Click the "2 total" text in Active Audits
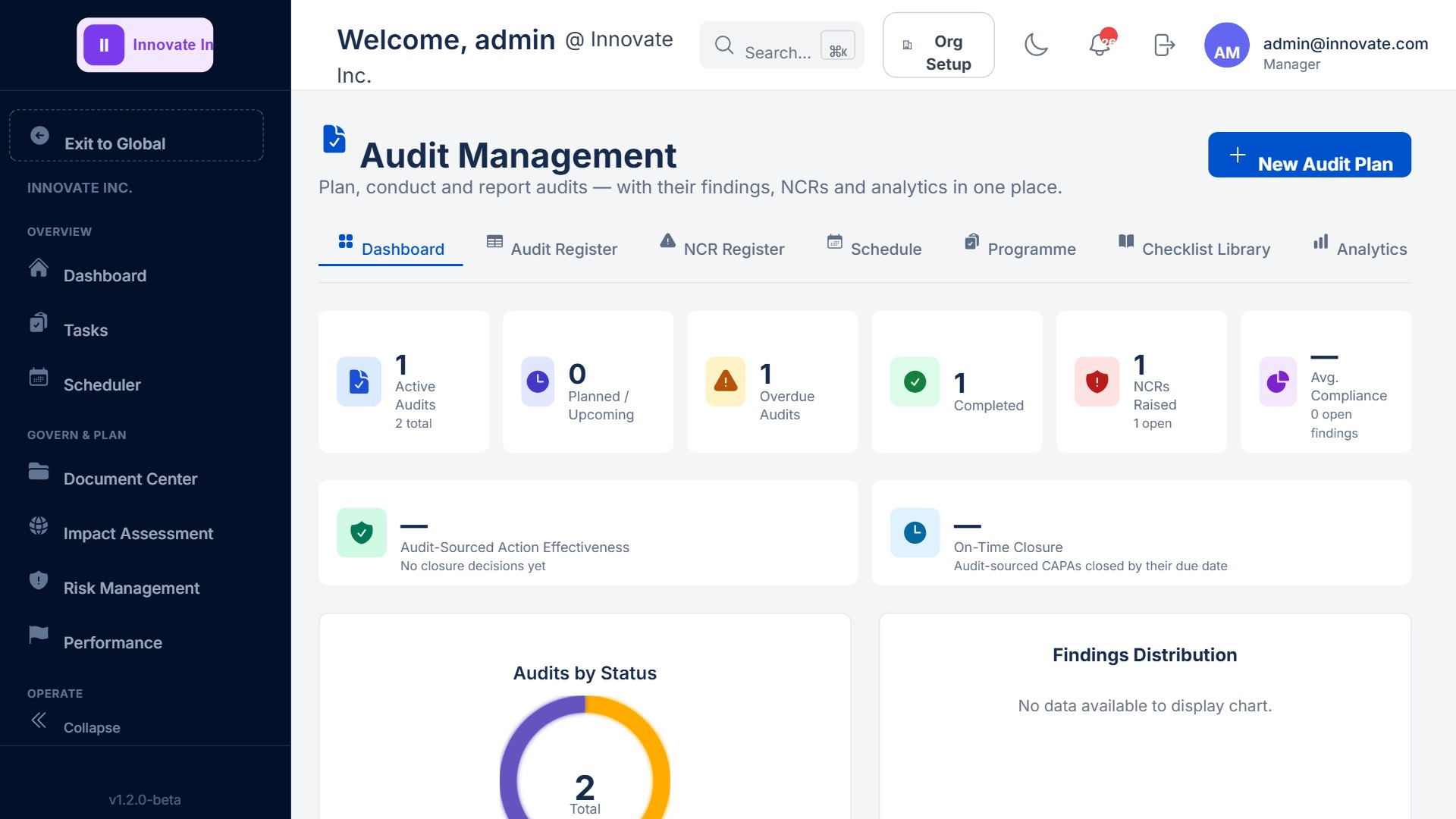The image size is (1456, 819). point(413,423)
